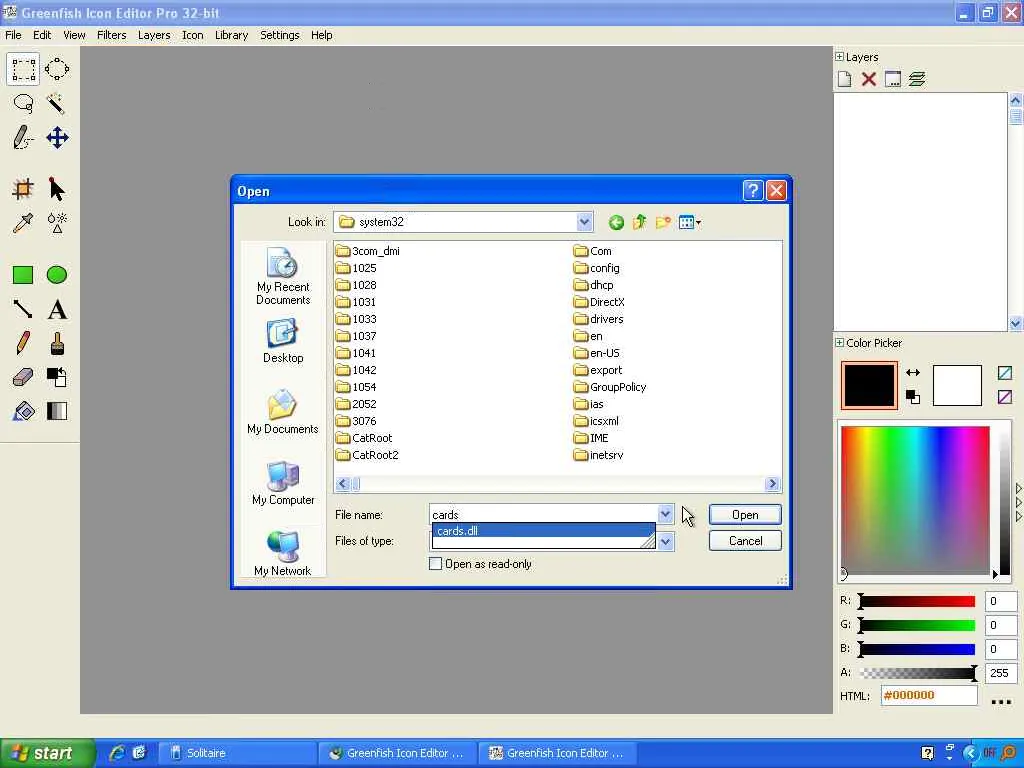Viewport: 1024px width, 768px height.
Task: Expand the File name dropdown arrow
Action: pyautogui.click(x=665, y=514)
